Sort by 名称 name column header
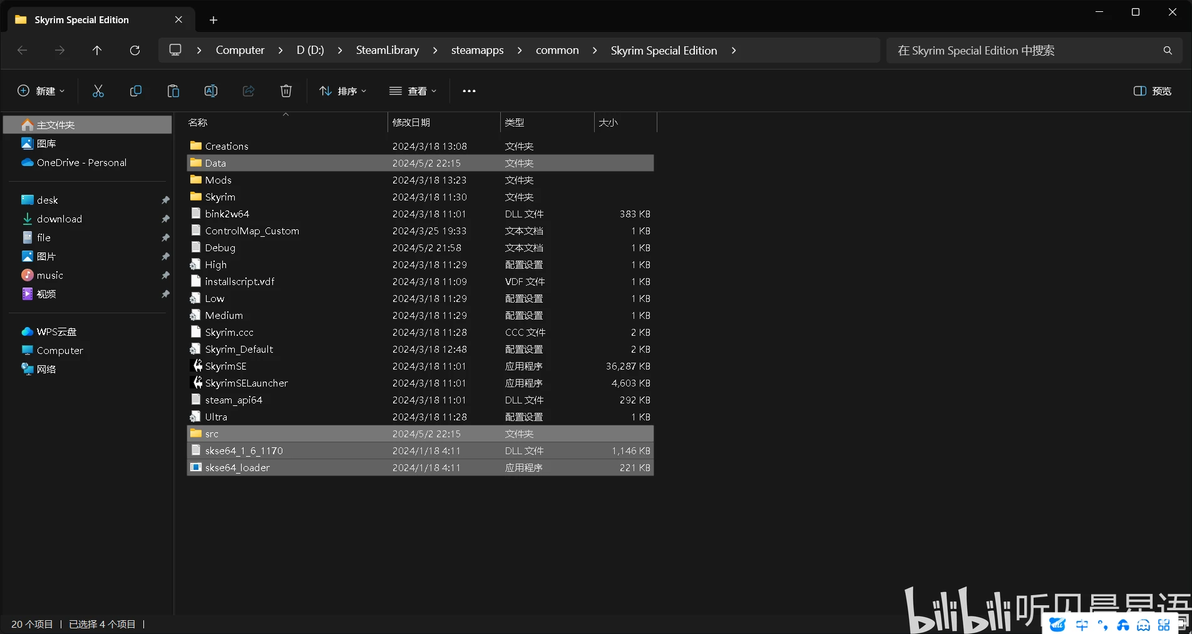Viewport: 1192px width, 634px height. [287, 122]
